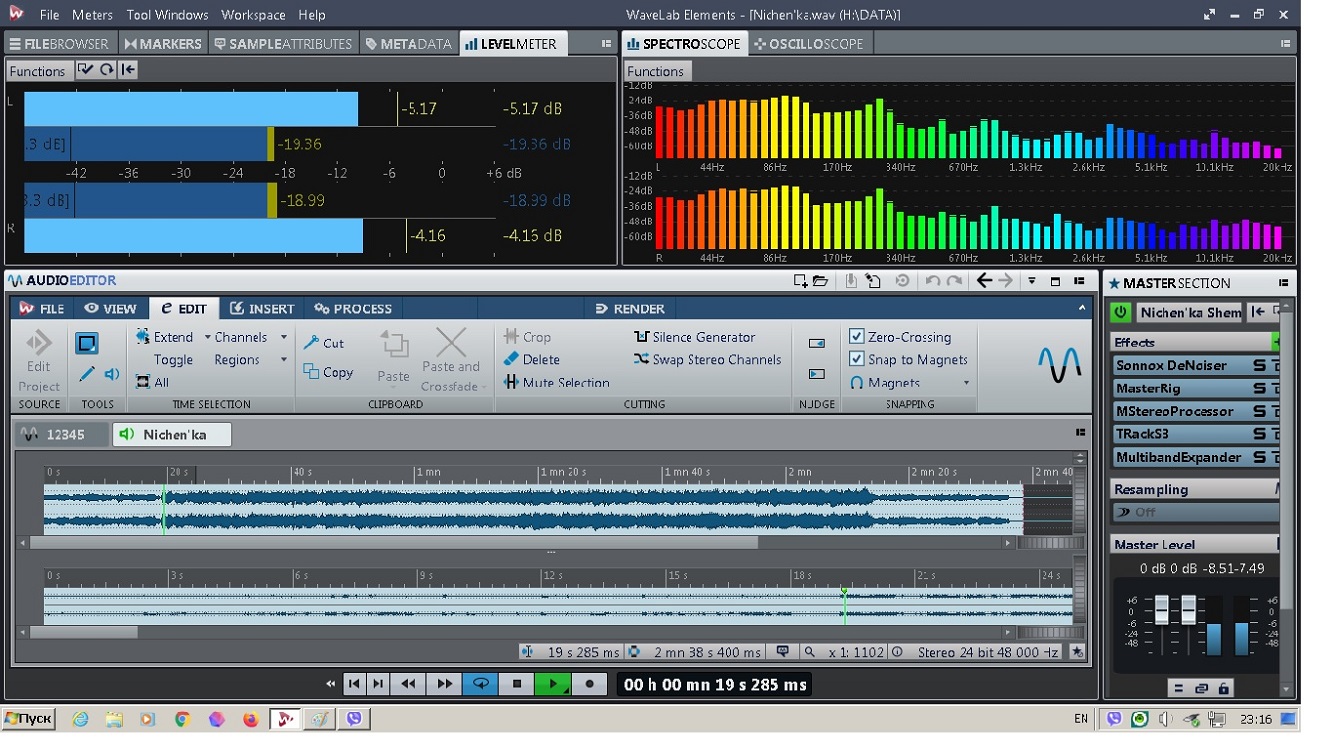Open the Tool Windows menu
The image size is (1333, 750).
tap(167, 15)
